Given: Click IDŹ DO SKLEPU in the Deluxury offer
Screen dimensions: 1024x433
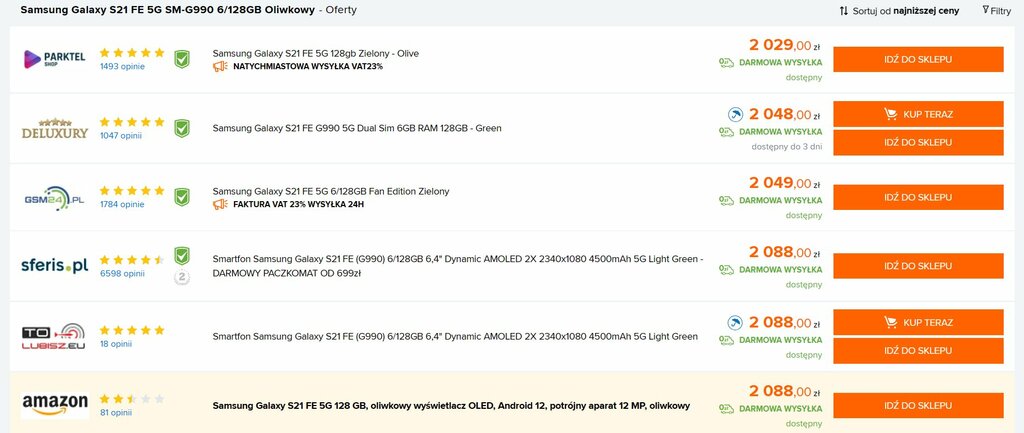Looking at the screenshot, I should [918, 142].
